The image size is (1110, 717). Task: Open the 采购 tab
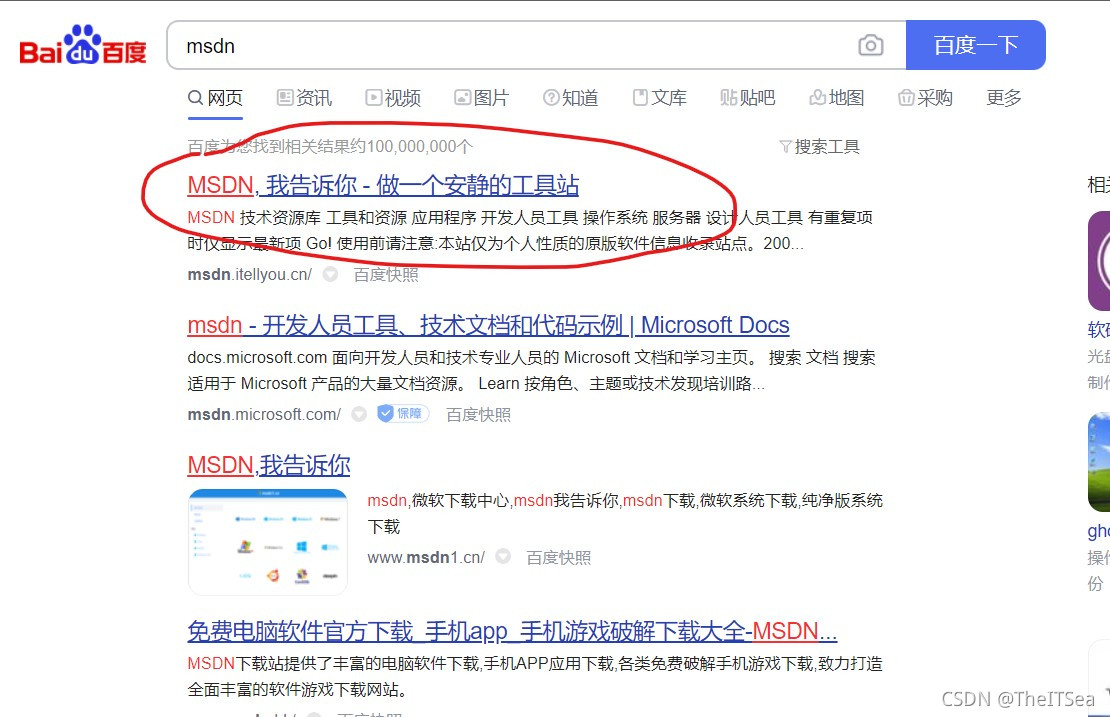pos(925,98)
